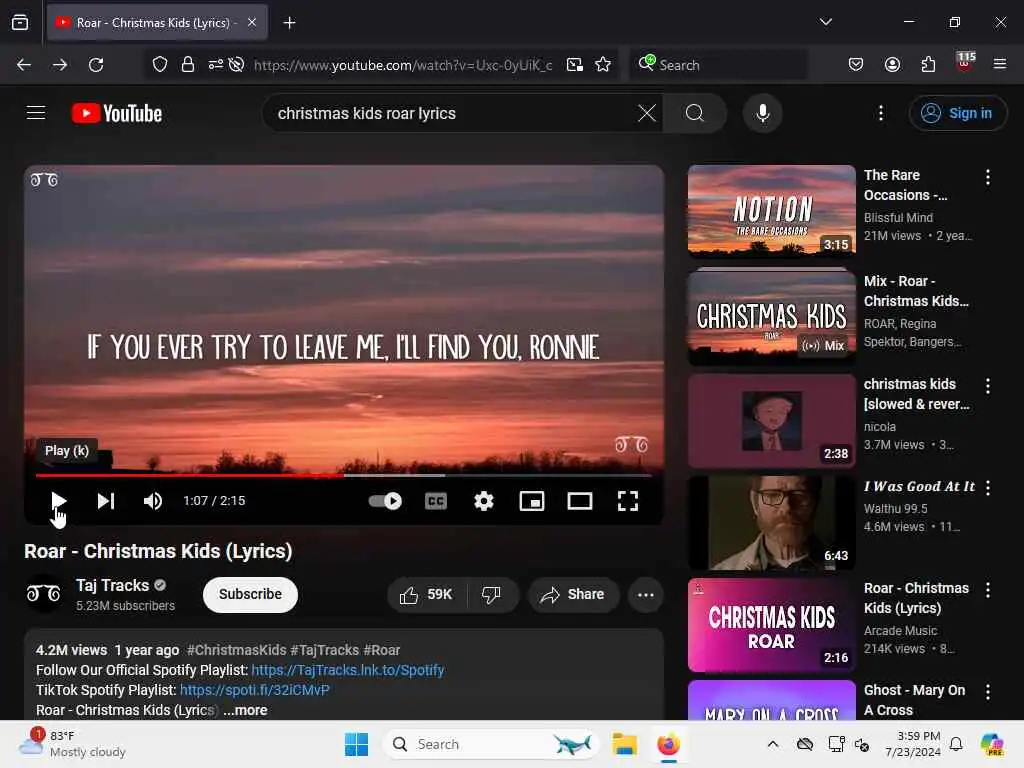Mute the video volume

pyautogui.click(x=153, y=501)
